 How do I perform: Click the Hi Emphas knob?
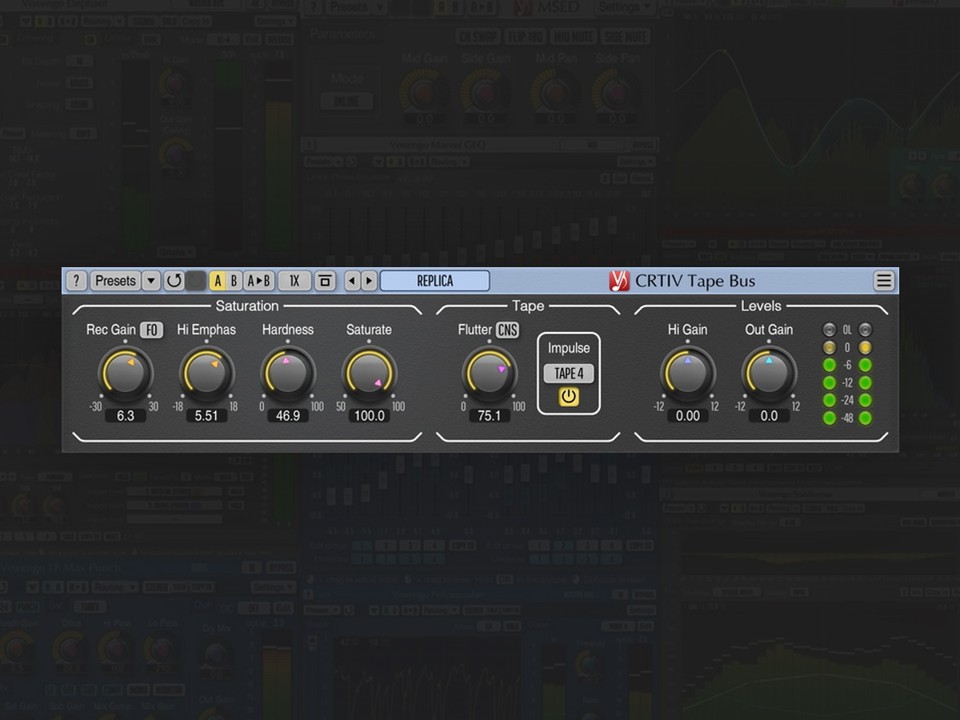tap(206, 373)
